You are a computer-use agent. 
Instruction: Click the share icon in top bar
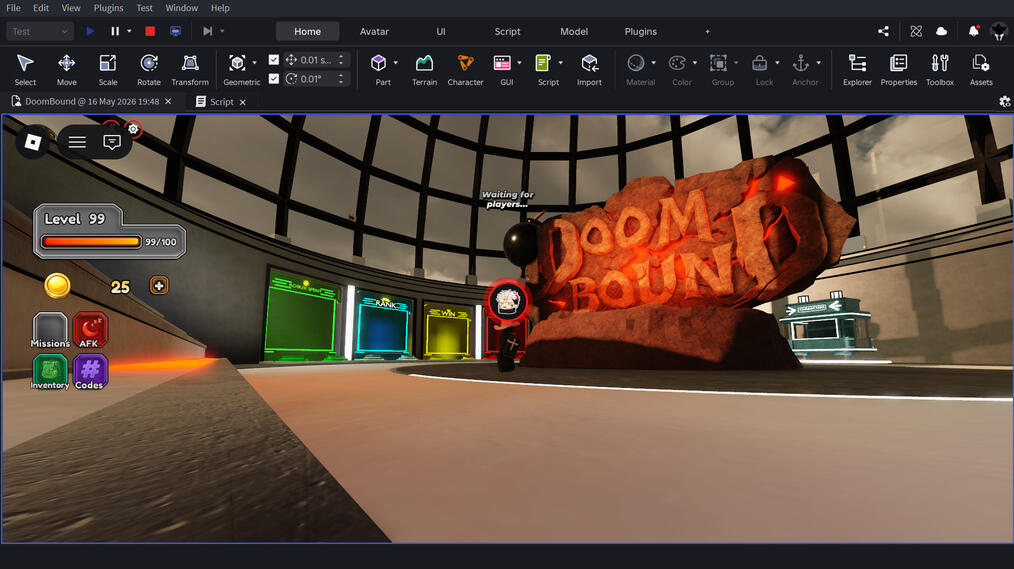pyautogui.click(x=883, y=31)
